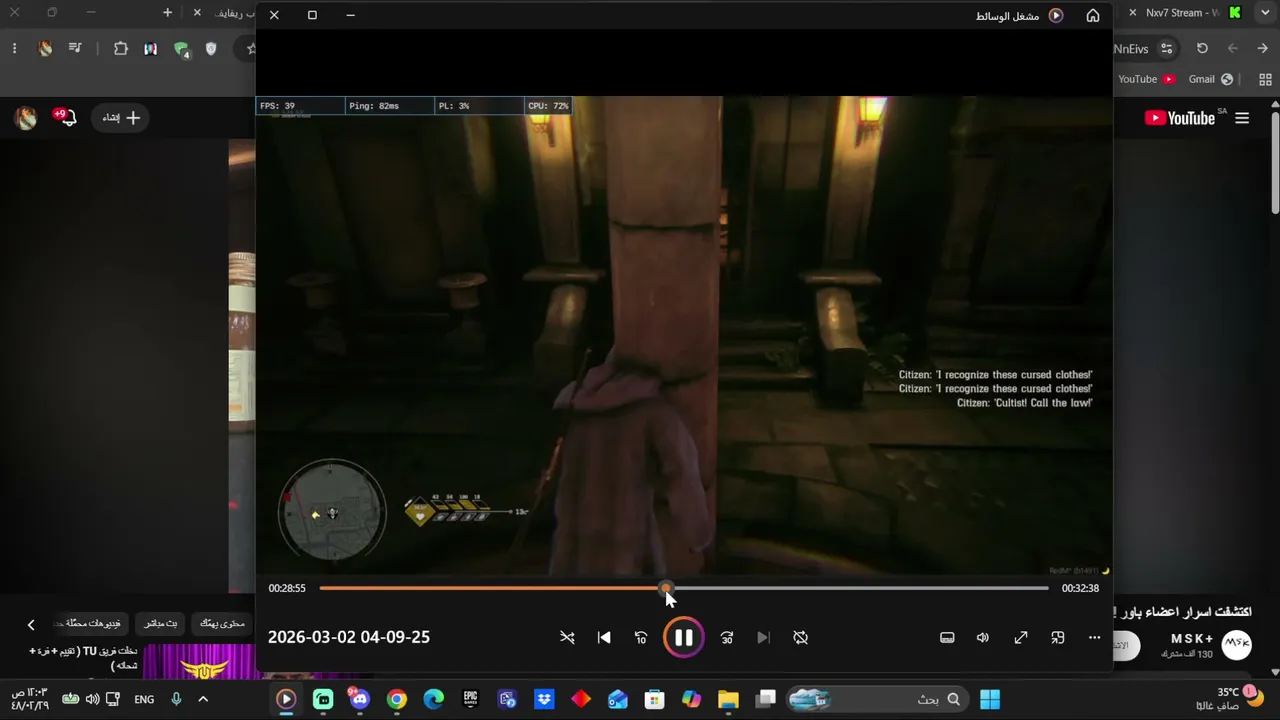
Task: Click the YouTube Create button
Action: coord(121,118)
